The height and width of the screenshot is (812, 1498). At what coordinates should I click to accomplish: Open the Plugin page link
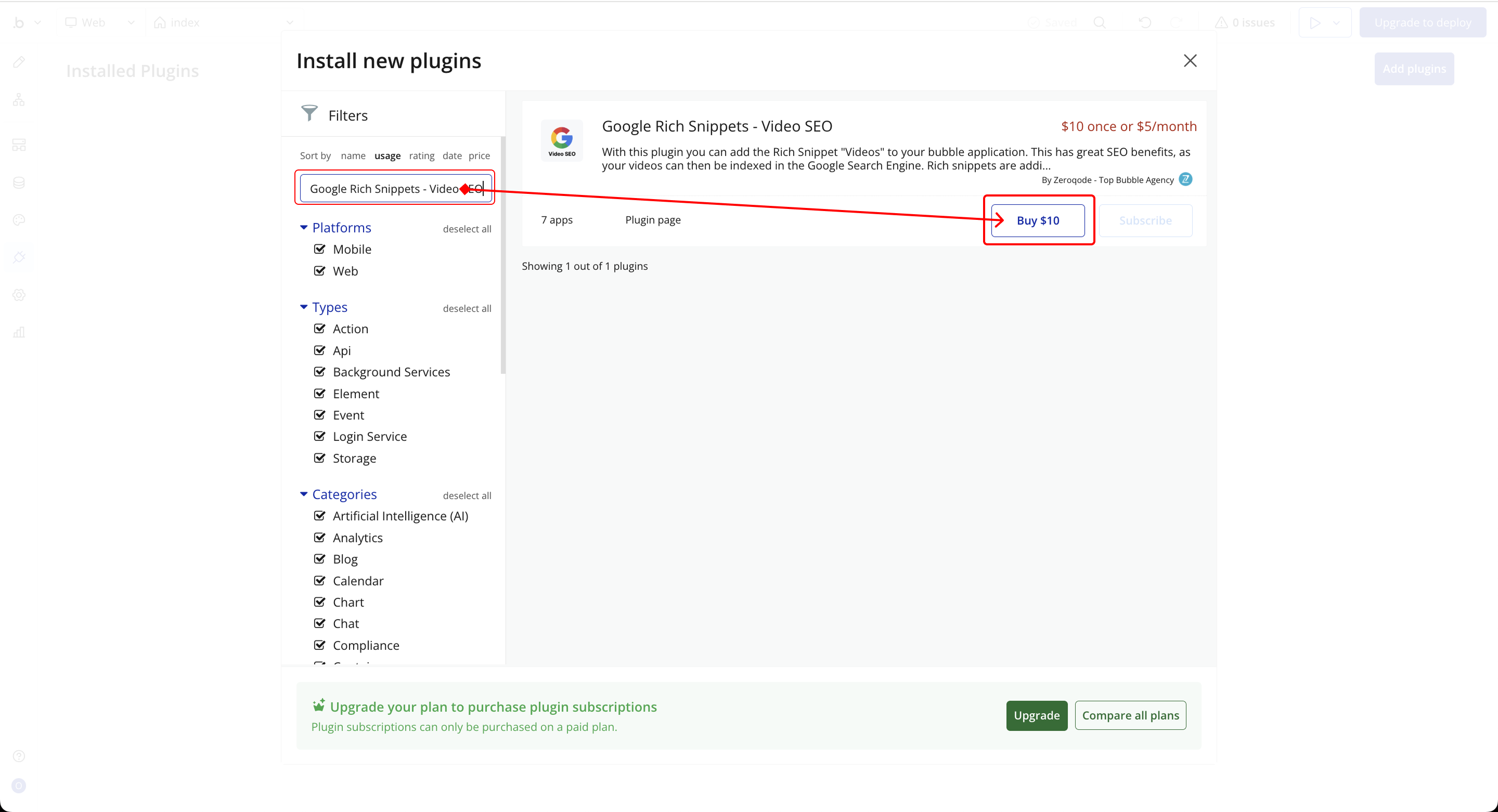coord(652,220)
